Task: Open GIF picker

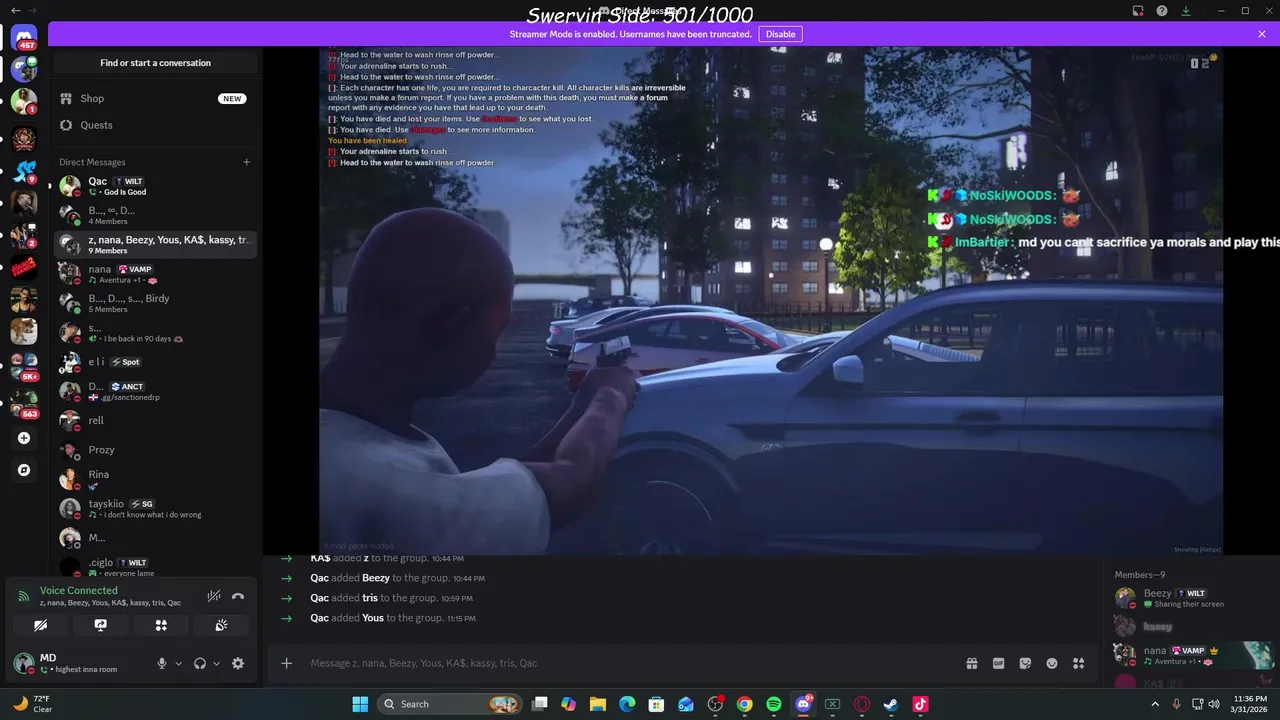Action: click(x=998, y=663)
